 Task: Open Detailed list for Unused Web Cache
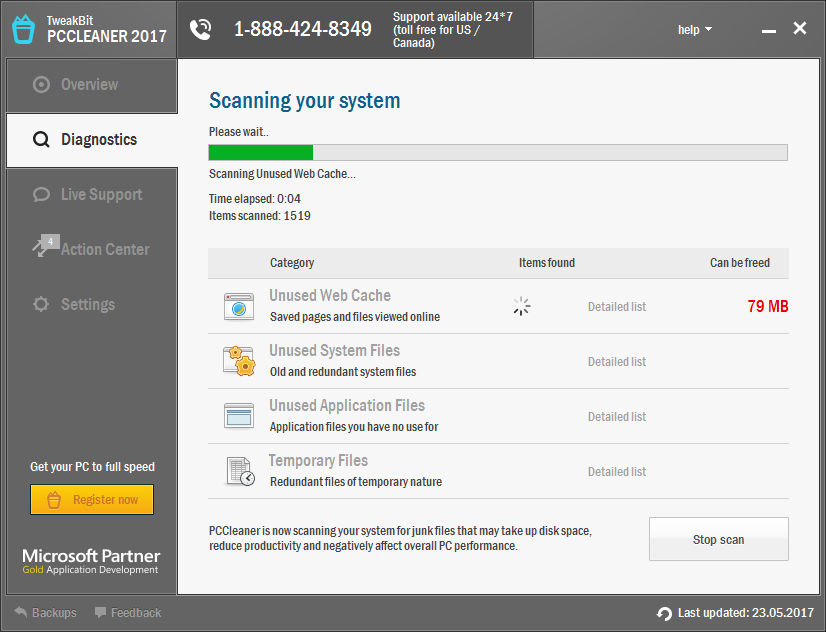click(x=616, y=306)
